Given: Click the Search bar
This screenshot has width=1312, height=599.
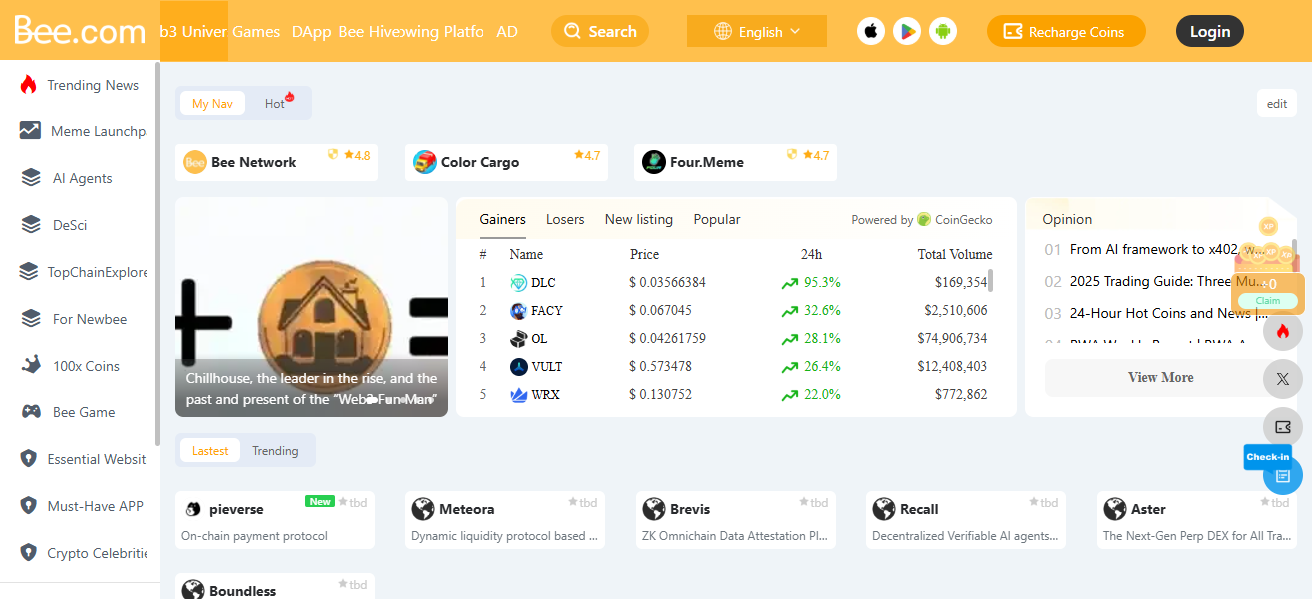Looking at the screenshot, I should pos(600,31).
